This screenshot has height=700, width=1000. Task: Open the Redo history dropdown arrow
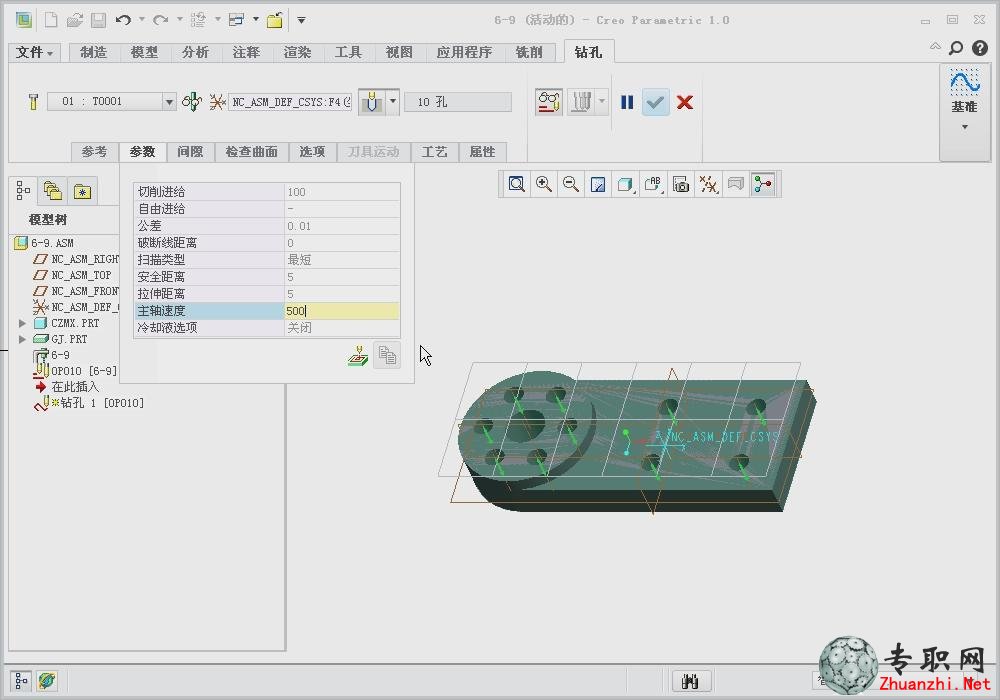[180, 20]
